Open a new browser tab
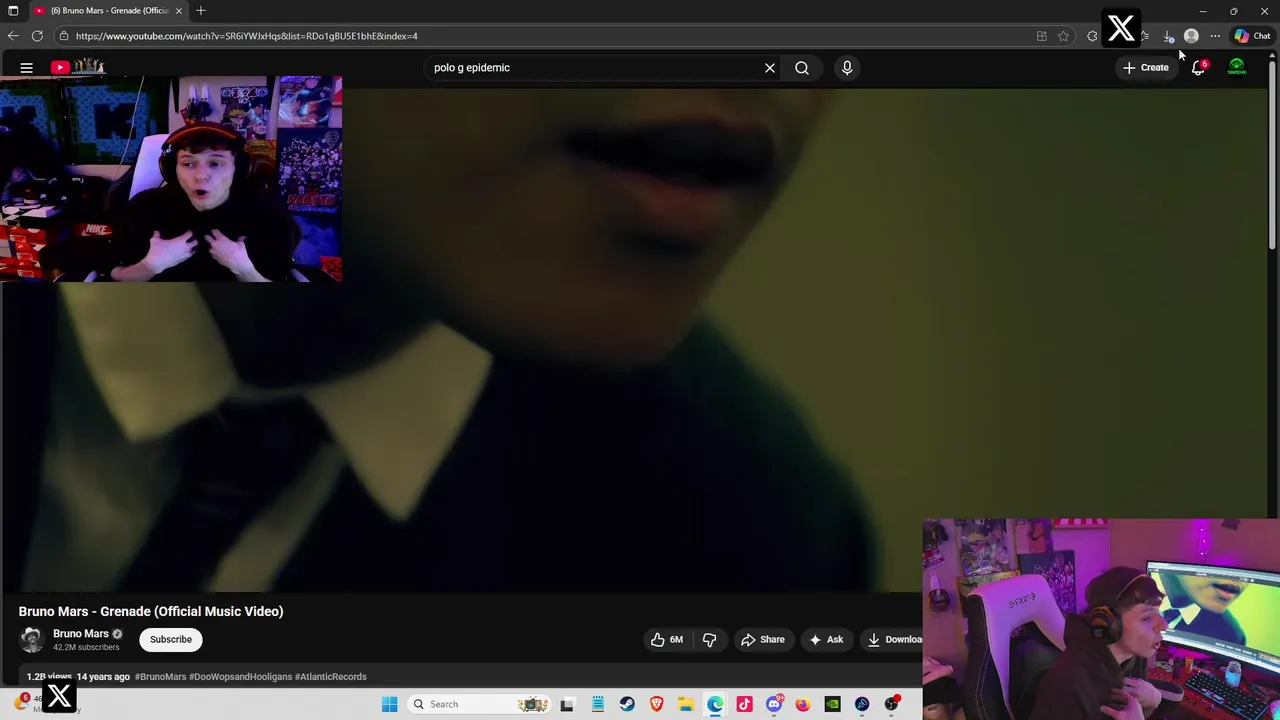The height and width of the screenshot is (720, 1280). coord(201,11)
